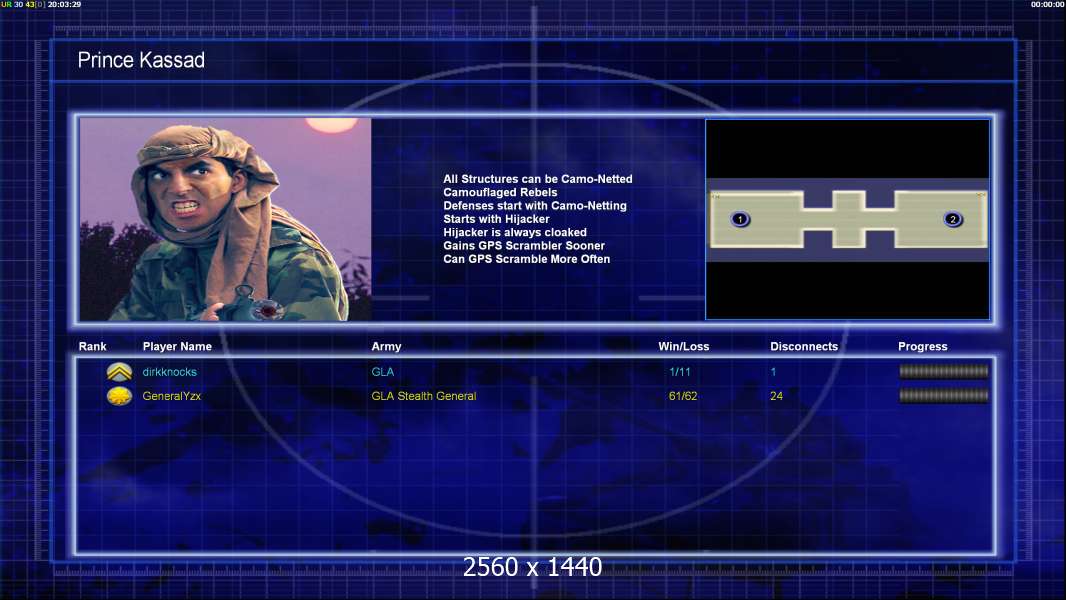Viewport: 1066px width, 600px height.
Task: Click dirkknocks' rank chevron icon
Action: [119, 372]
